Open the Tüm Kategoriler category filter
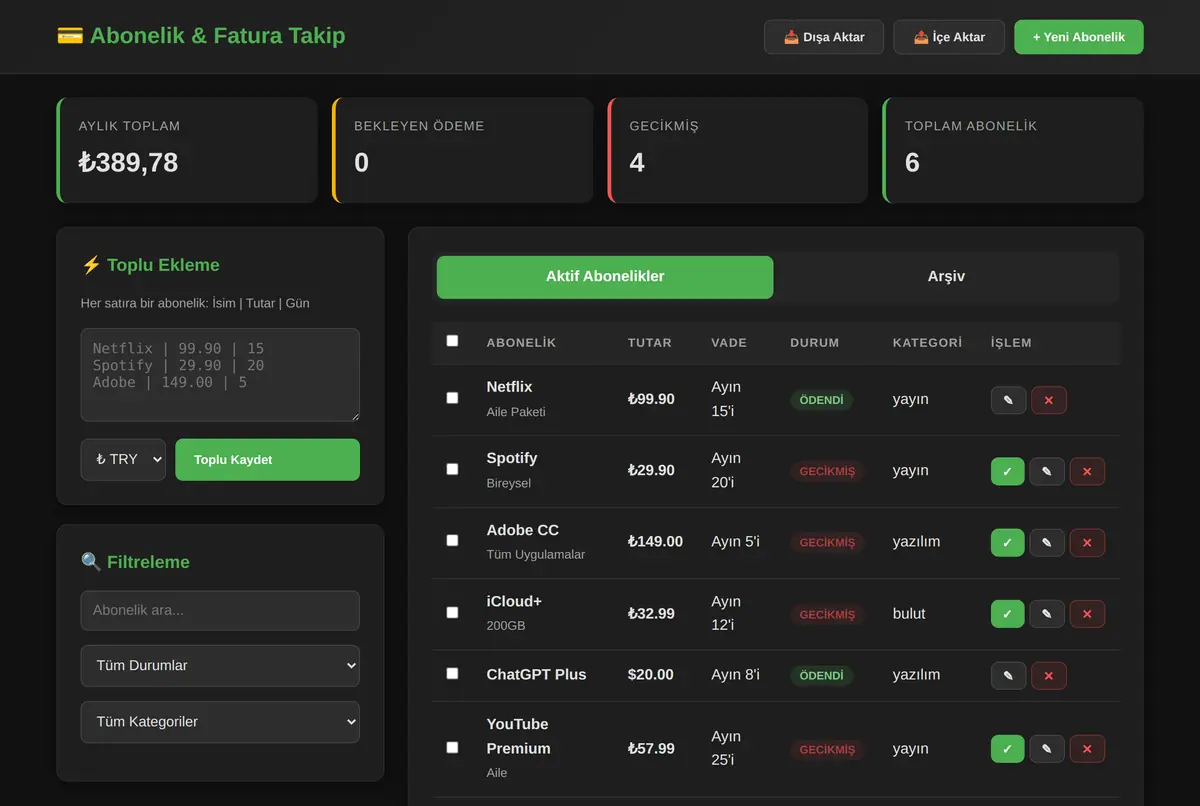Viewport: 1200px width, 806px height. tap(220, 722)
